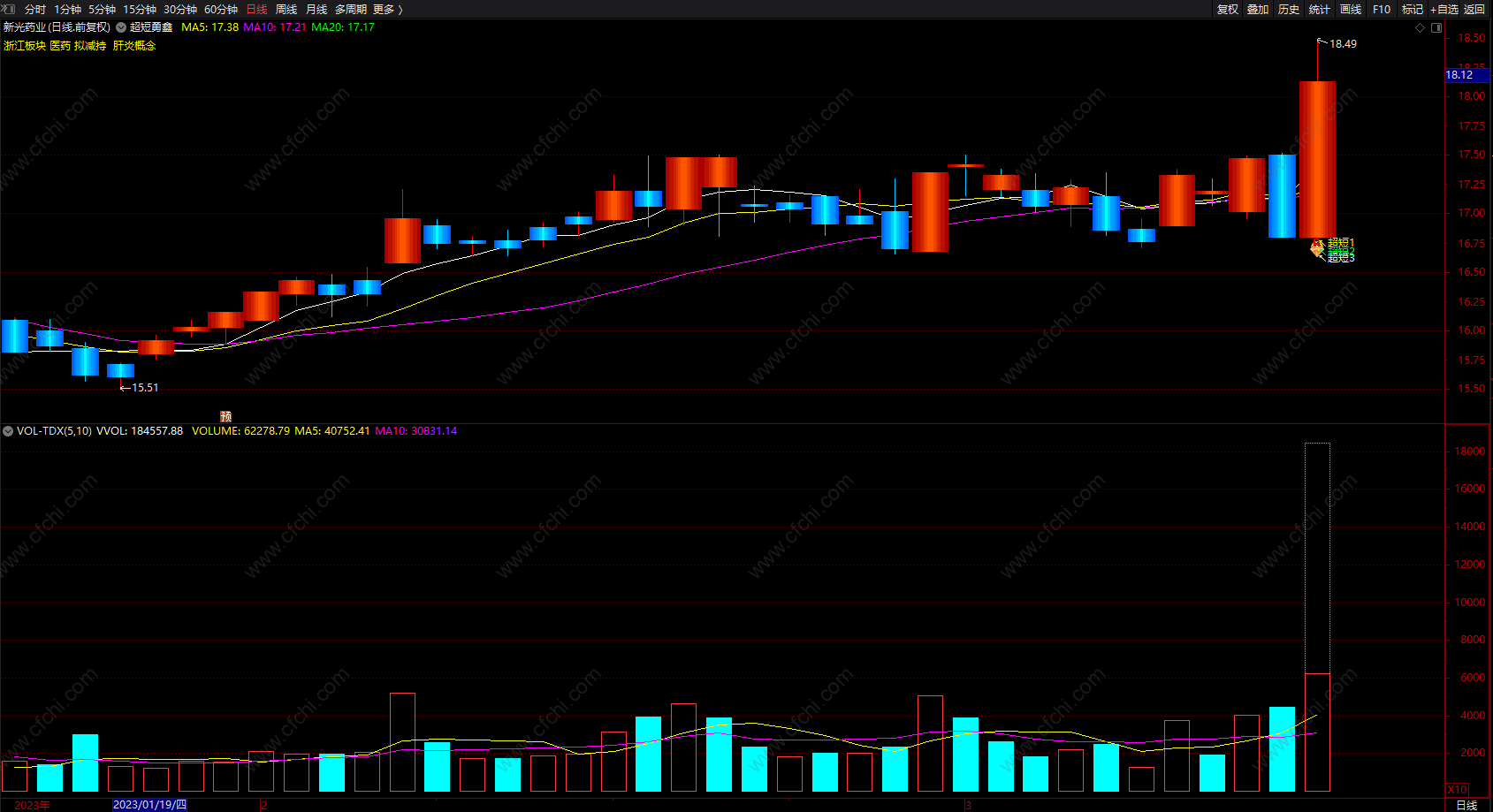Click the 浙江板块 sector tag

25,45
